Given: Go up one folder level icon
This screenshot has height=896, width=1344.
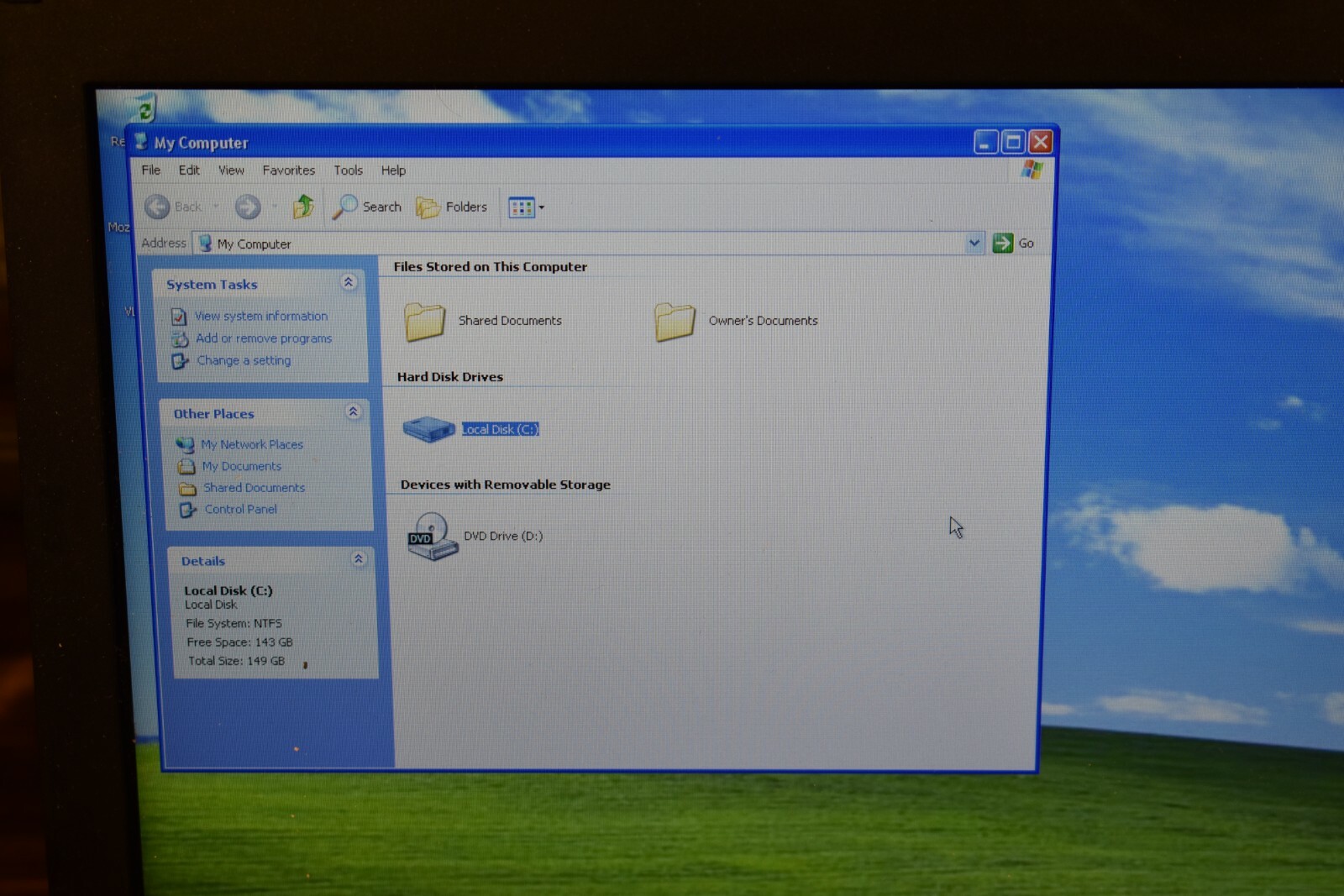Looking at the screenshot, I should coord(303,206).
